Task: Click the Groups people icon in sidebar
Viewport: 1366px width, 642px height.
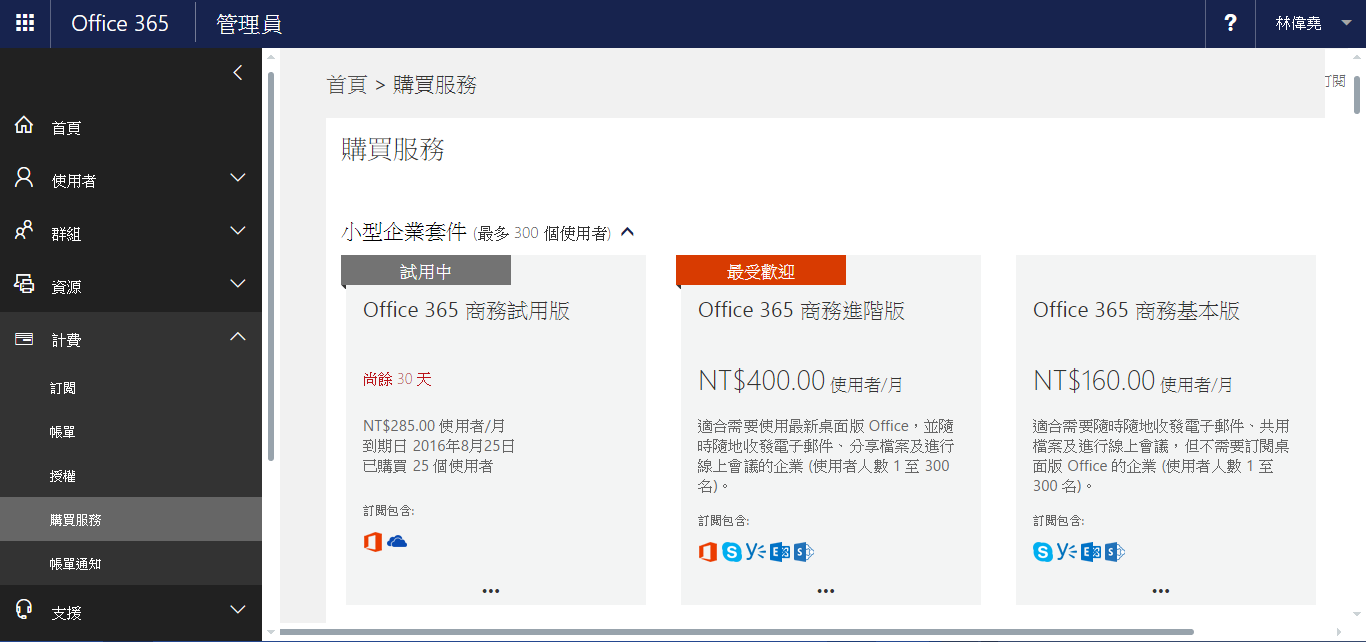Action: (25, 232)
